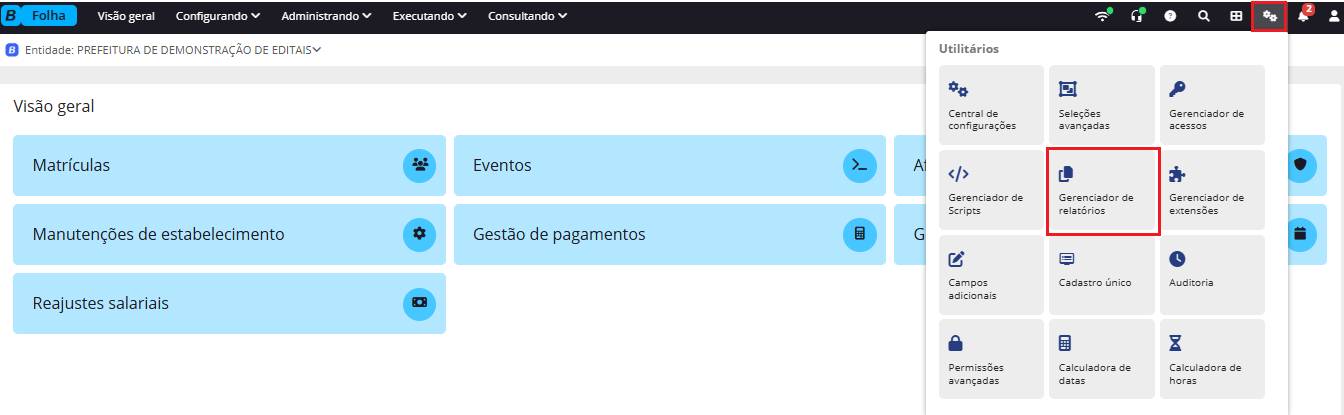
Task: Open the user profile icon
Action: click(x=1332, y=16)
